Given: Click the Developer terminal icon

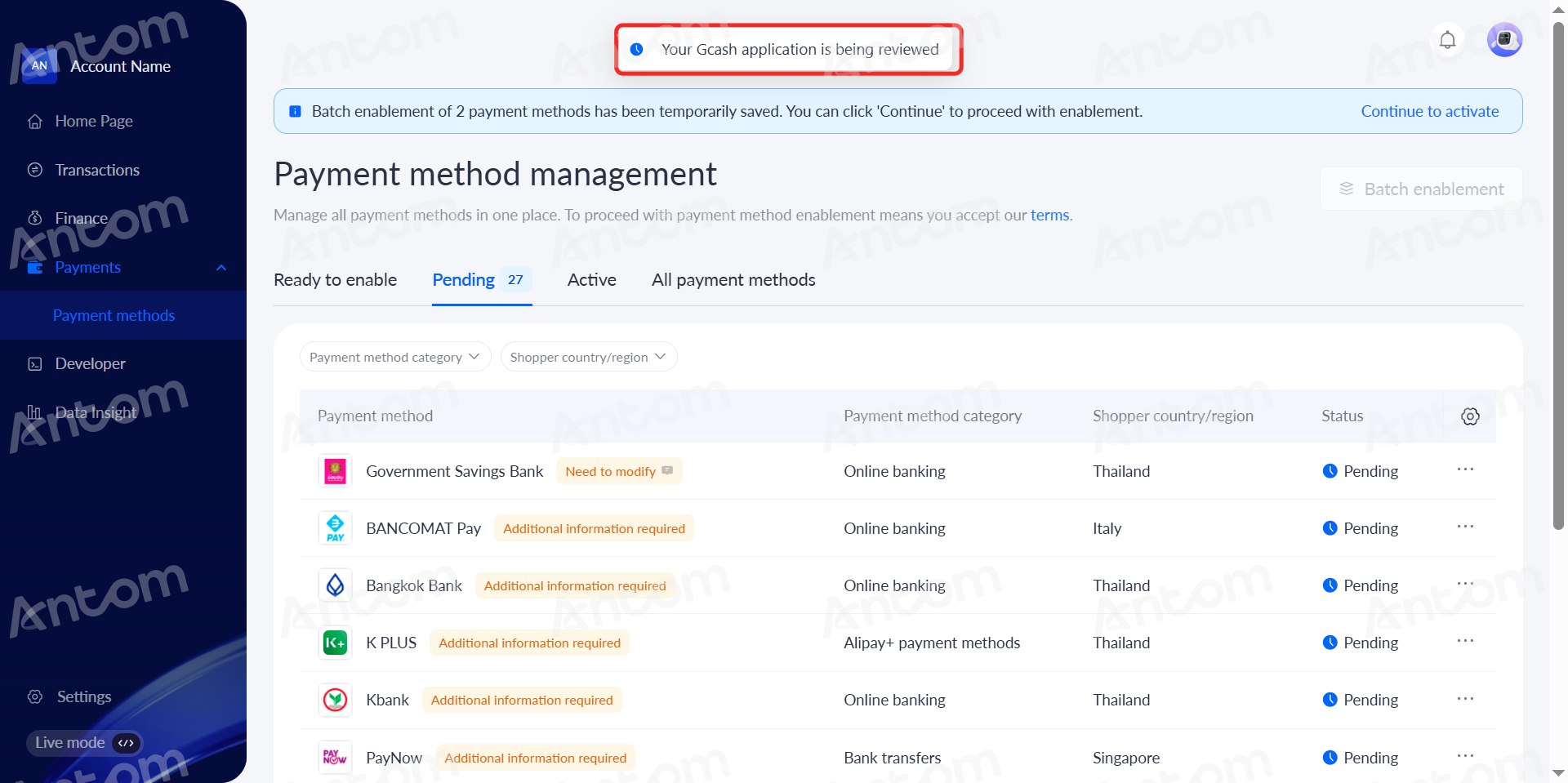Looking at the screenshot, I should click(x=35, y=363).
